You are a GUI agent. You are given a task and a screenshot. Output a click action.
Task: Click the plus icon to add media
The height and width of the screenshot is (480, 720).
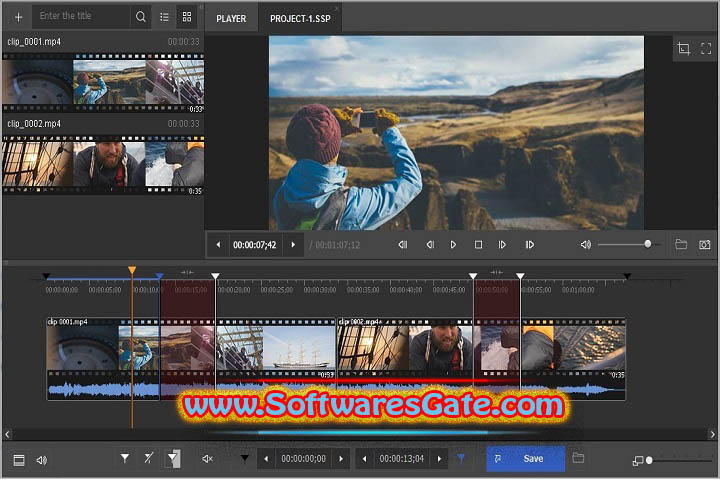coord(18,17)
